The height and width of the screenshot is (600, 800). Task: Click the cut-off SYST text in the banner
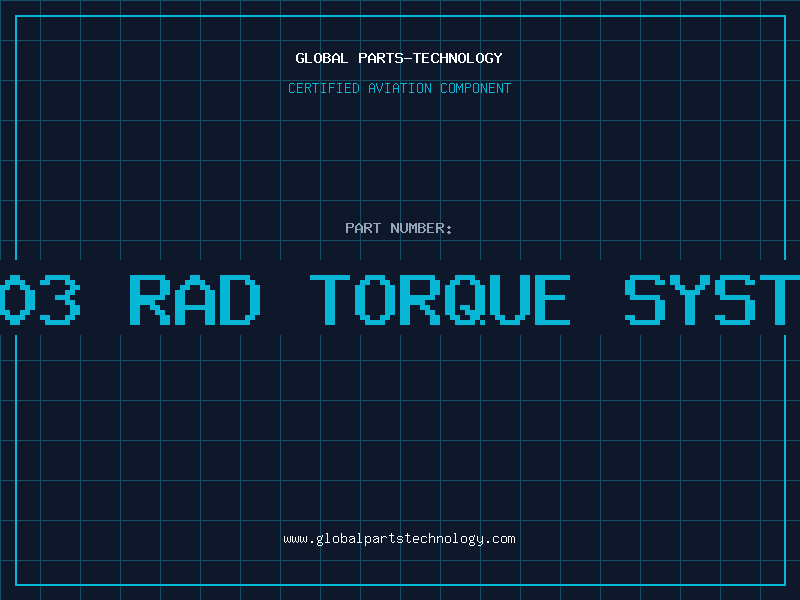[712, 299]
